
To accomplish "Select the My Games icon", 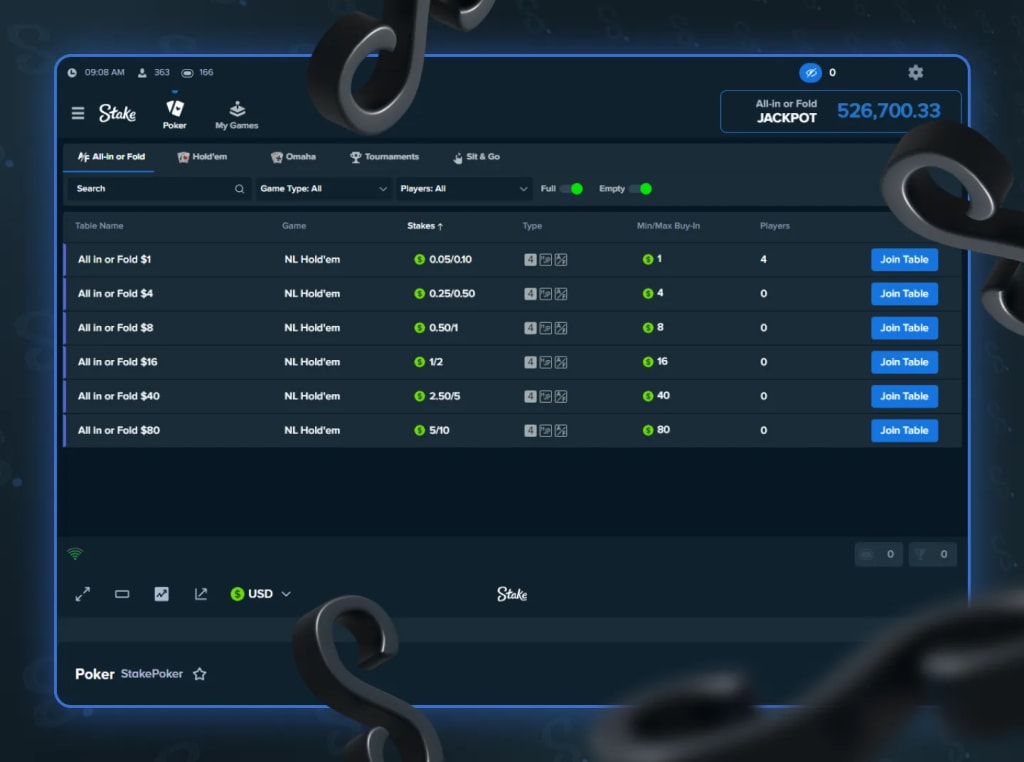I will (236, 110).
